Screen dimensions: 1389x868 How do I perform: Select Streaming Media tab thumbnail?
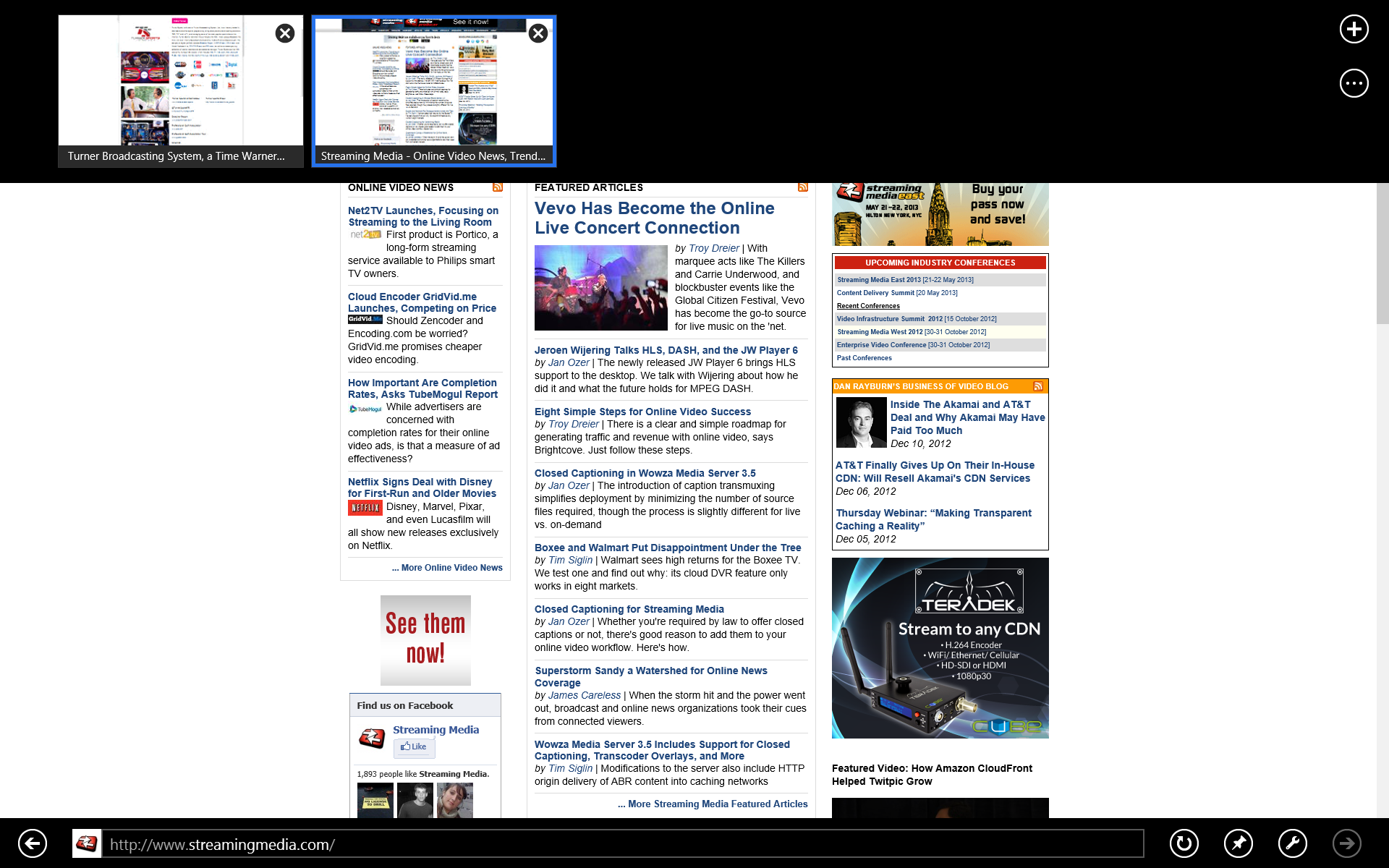point(434,91)
